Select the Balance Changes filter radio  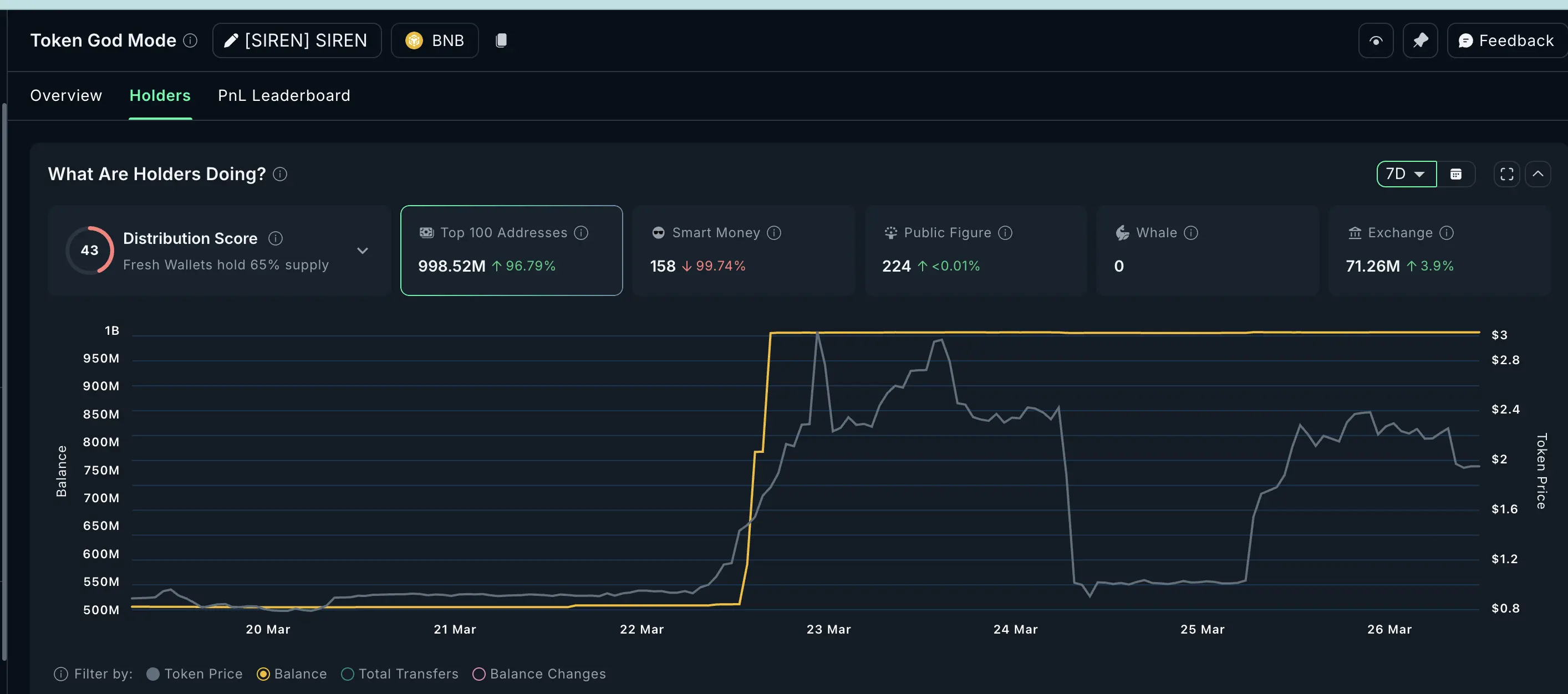point(479,673)
